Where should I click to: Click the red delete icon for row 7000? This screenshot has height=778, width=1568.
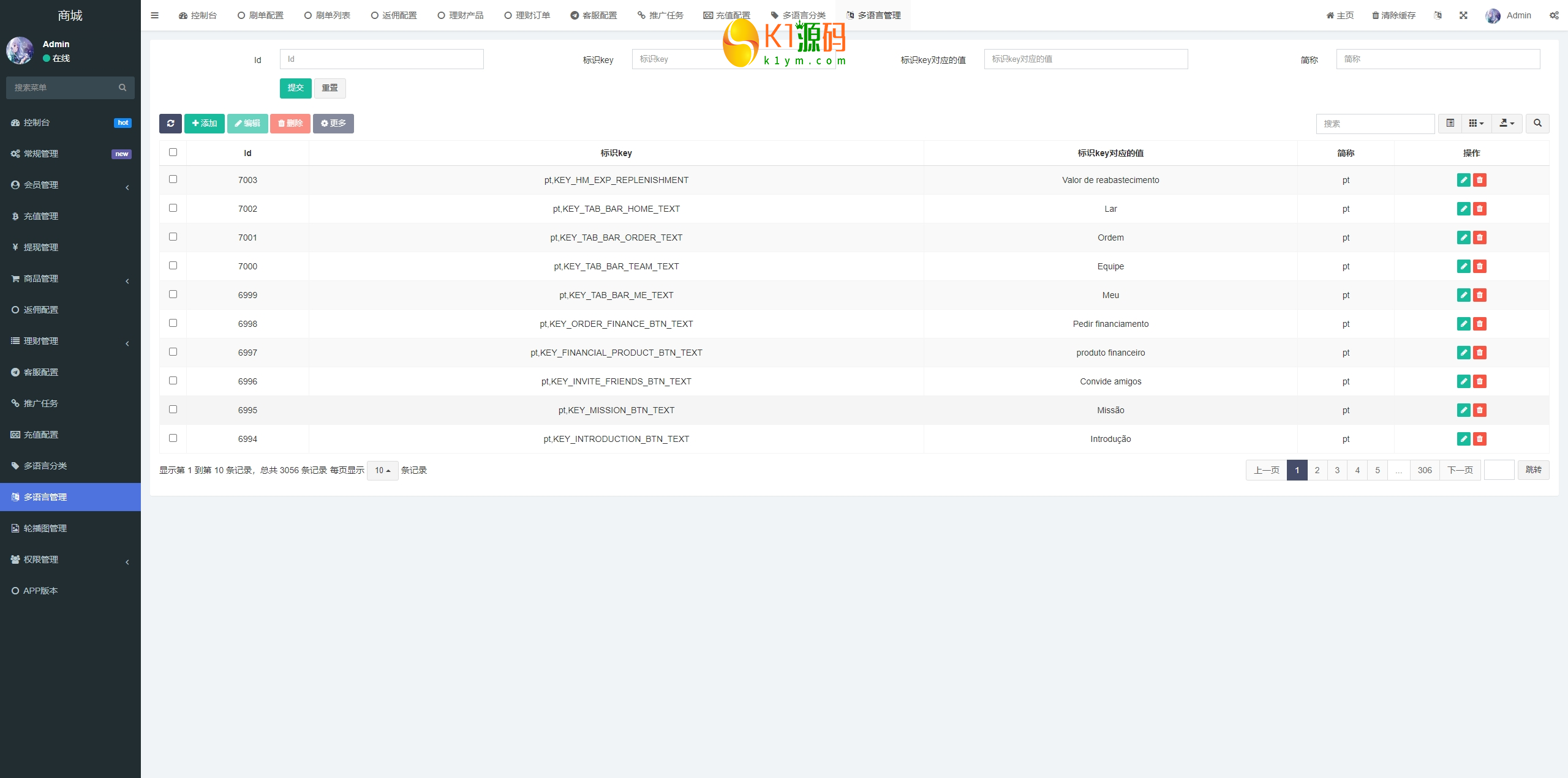tap(1480, 266)
